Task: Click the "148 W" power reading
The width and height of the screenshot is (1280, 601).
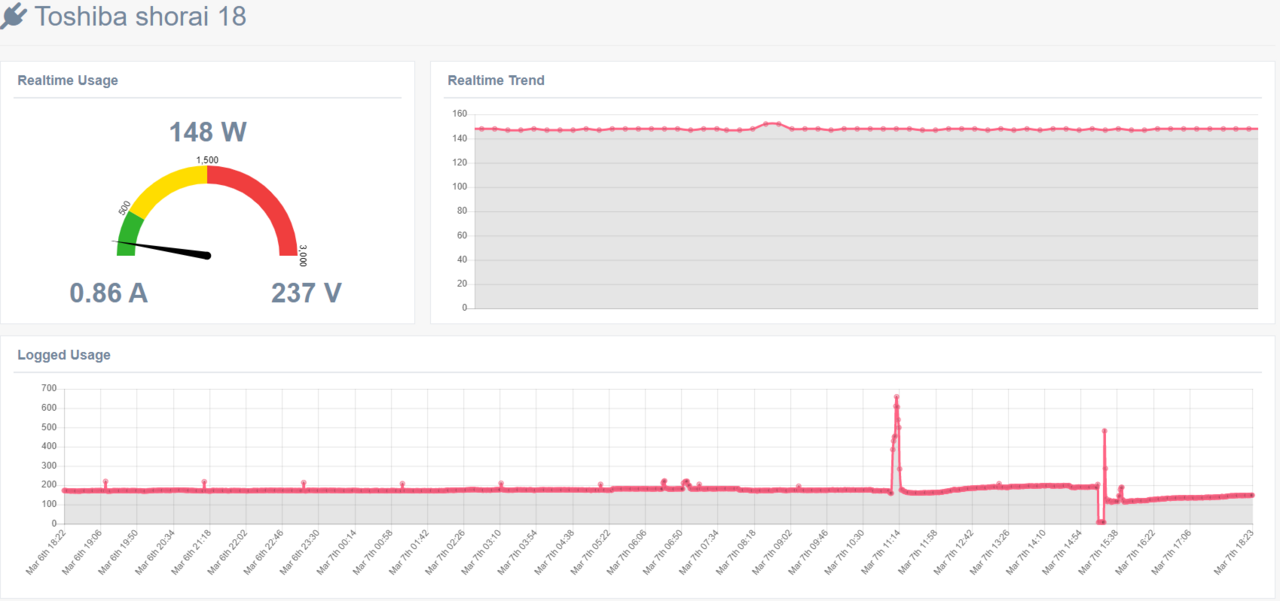Action: 208,132
